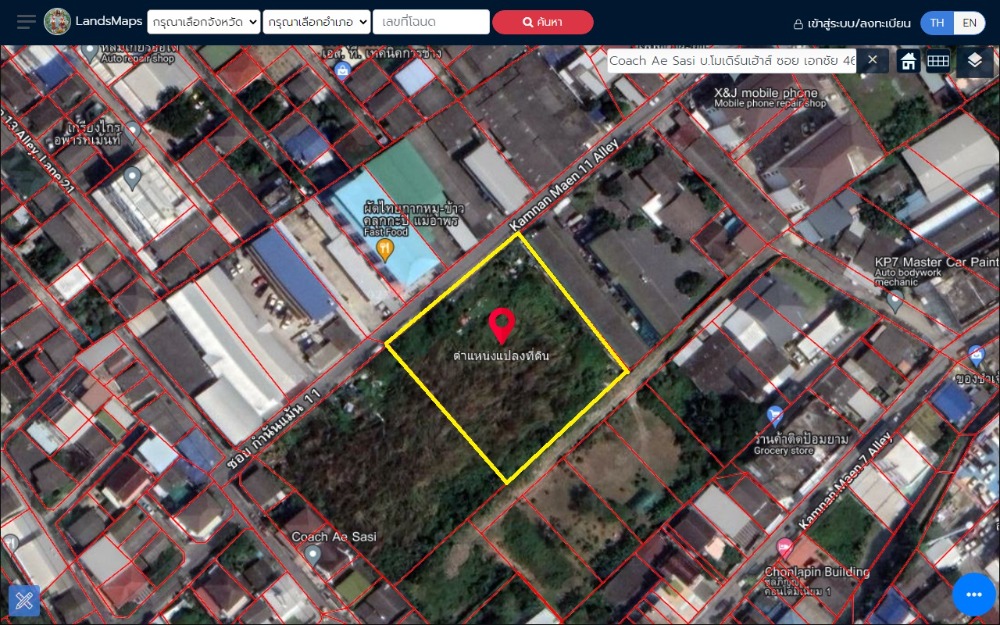Screen dimensions: 1000x625
Task: Select the blue shopping bag marker
Action: click(x=342, y=70)
